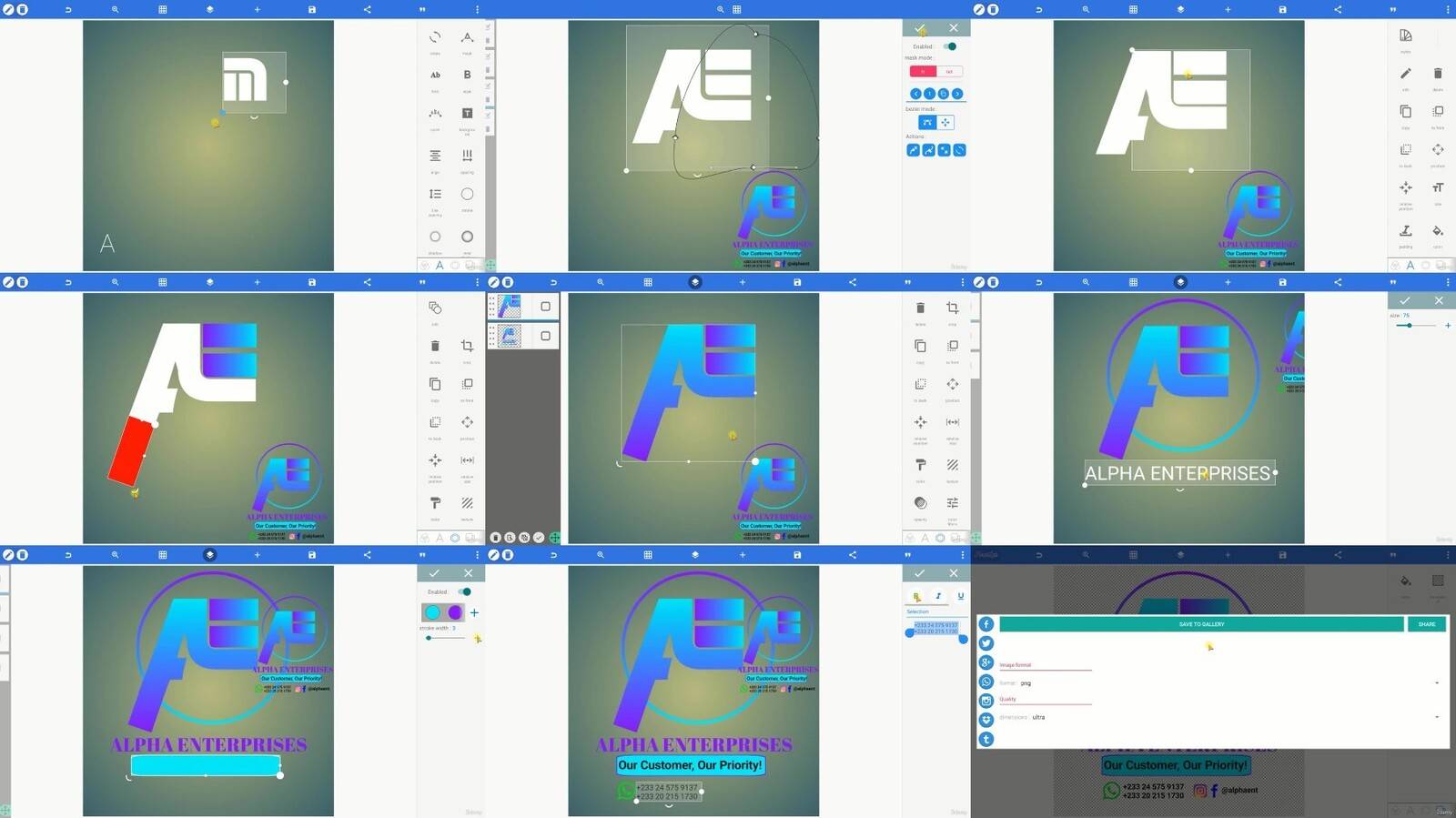Click undo above the white 'm' logo canvas
The height and width of the screenshot is (818, 1456).
tap(68, 9)
